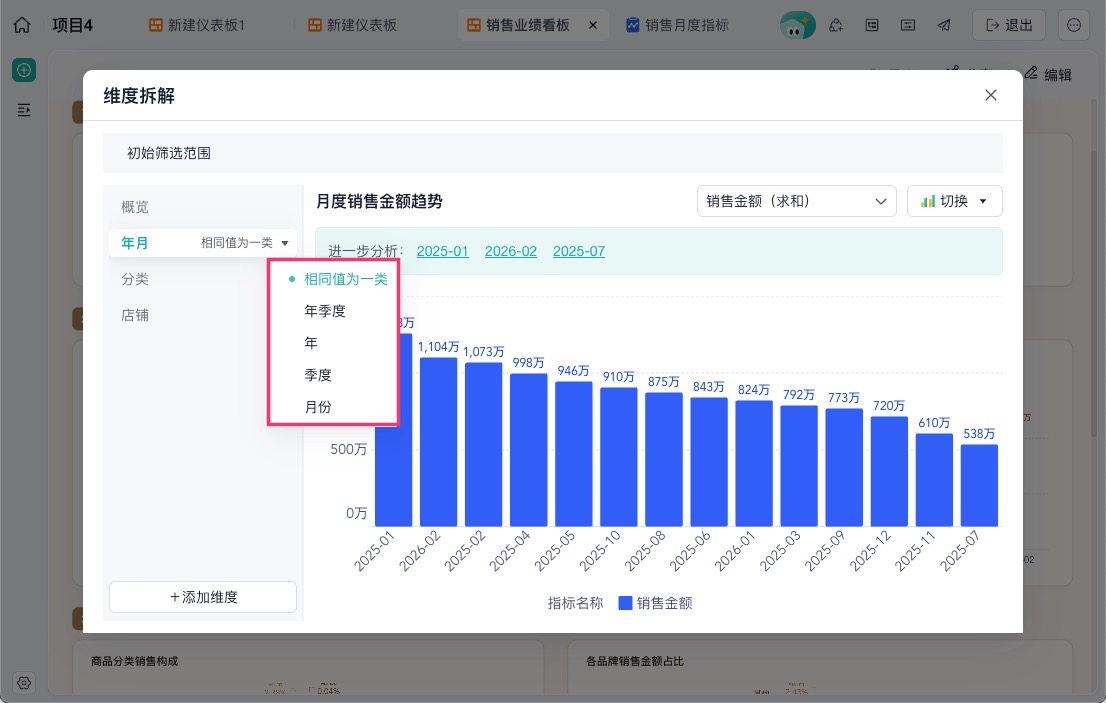The image size is (1106, 703).
Task: Follow the 2026-02 further analysis link
Action: click(x=511, y=251)
